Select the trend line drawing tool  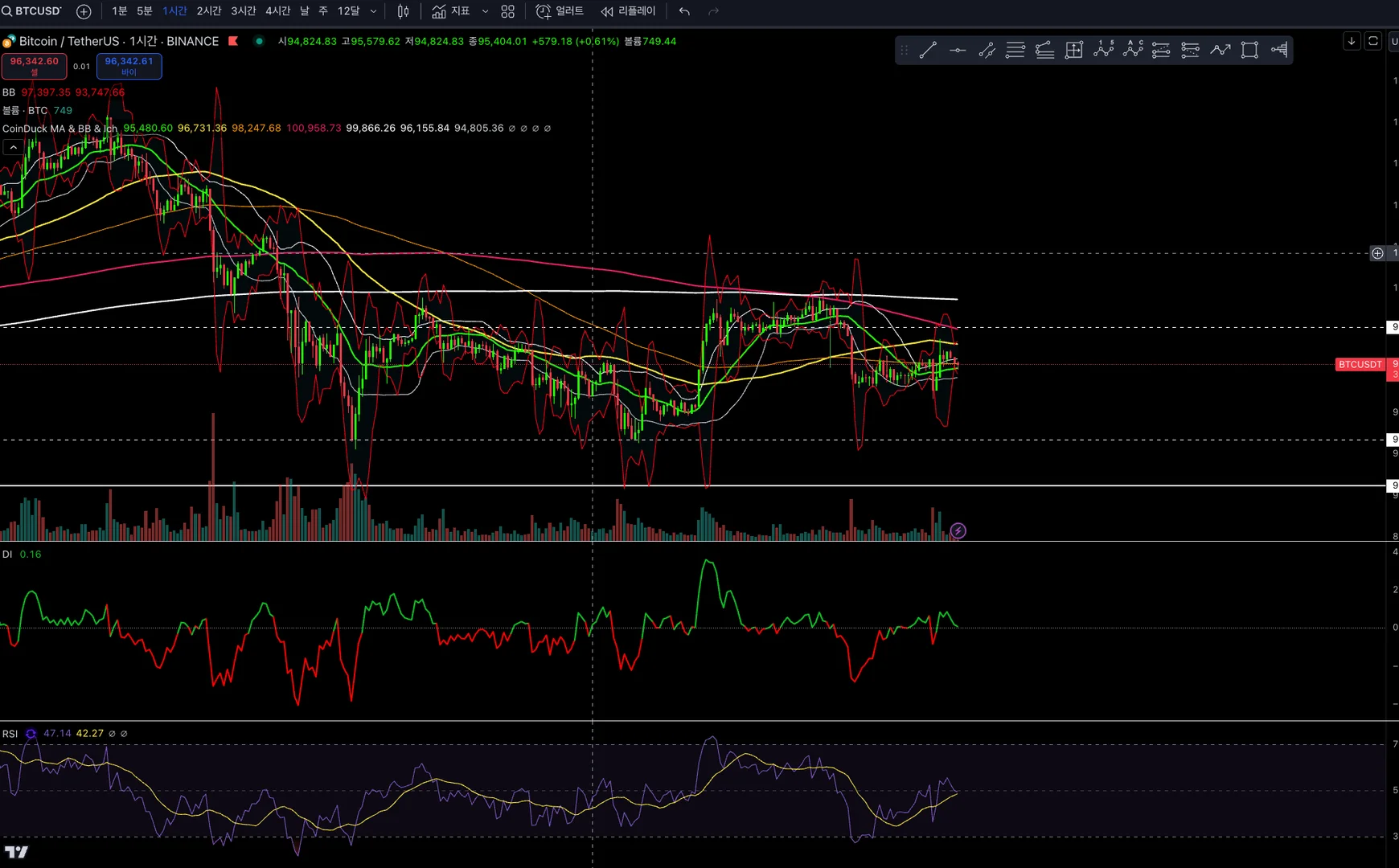(928, 50)
